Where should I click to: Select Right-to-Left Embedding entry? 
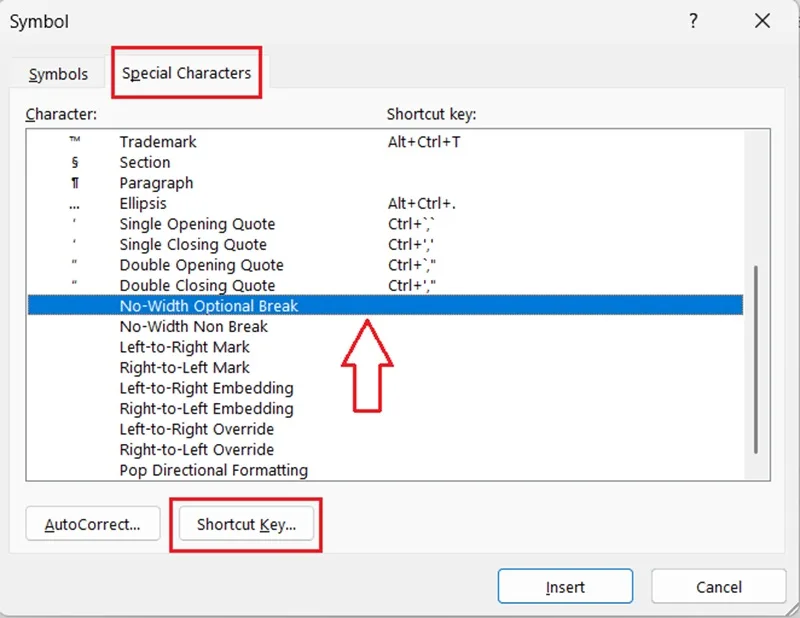coord(385,408)
